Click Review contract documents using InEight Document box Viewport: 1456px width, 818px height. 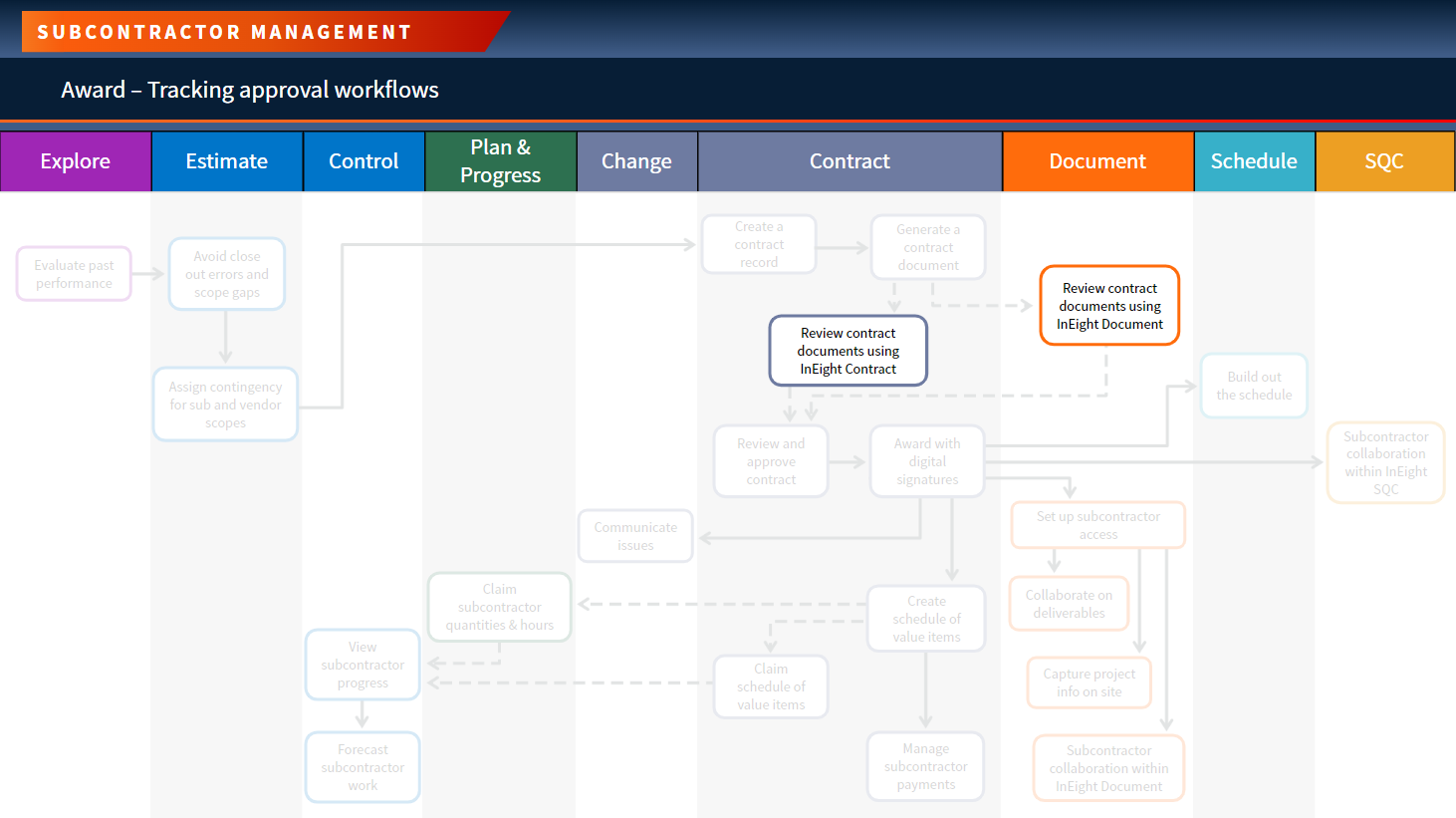point(1109,306)
